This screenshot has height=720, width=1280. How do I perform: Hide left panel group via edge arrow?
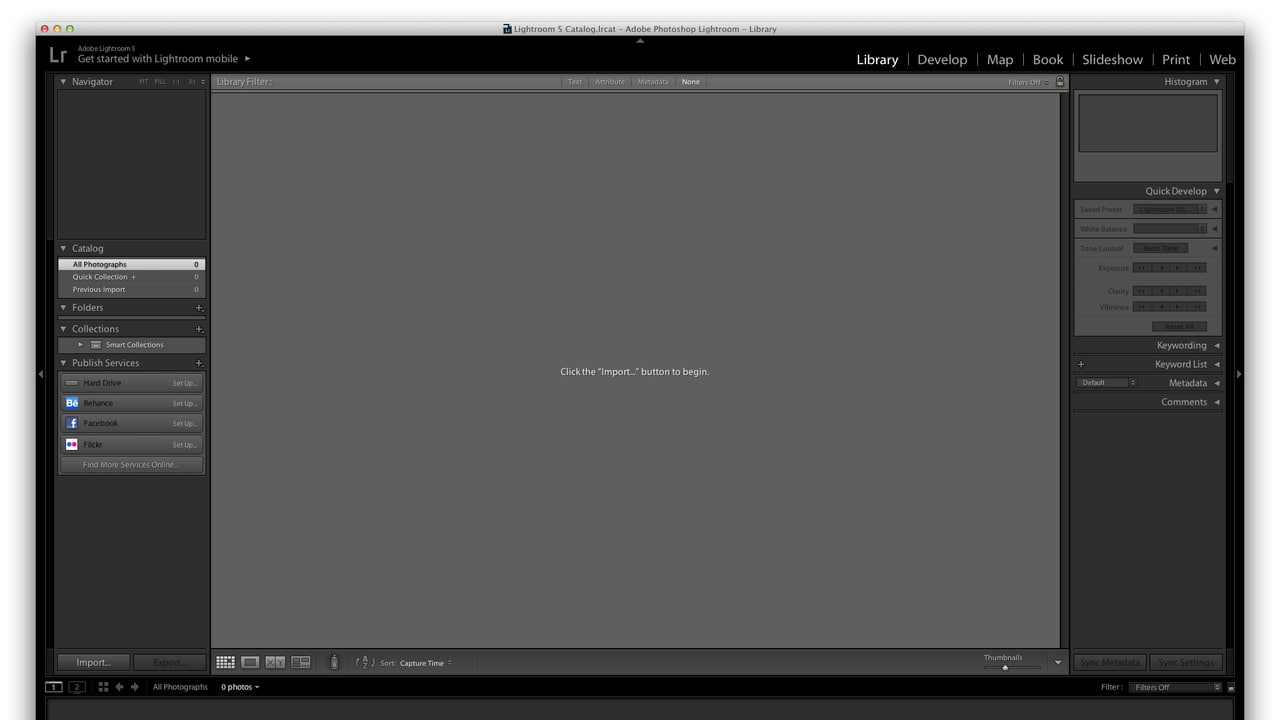40,374
